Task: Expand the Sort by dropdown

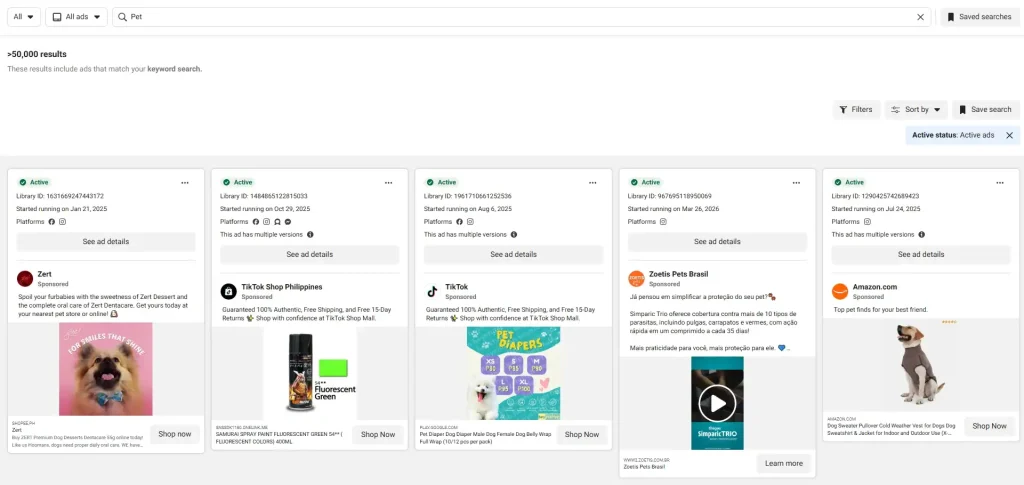Action: click(916, 110)
